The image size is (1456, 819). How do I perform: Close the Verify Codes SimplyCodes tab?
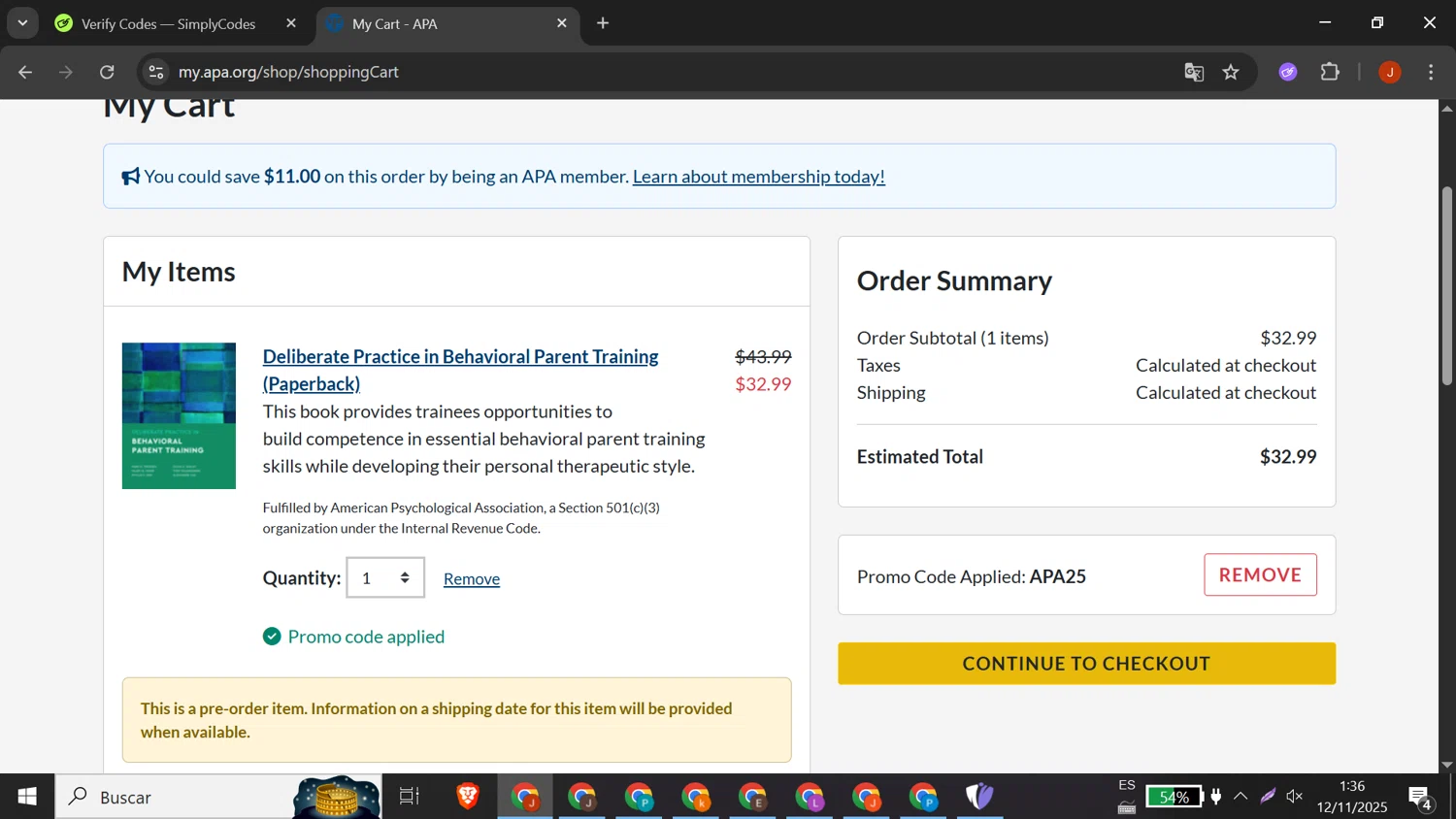pos(291,23)
